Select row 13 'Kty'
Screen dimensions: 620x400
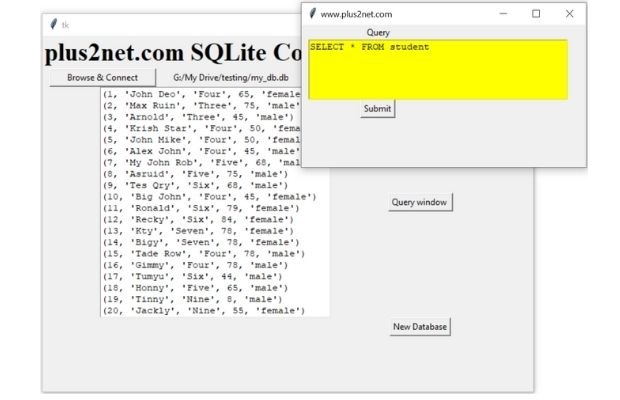(198, 231)
